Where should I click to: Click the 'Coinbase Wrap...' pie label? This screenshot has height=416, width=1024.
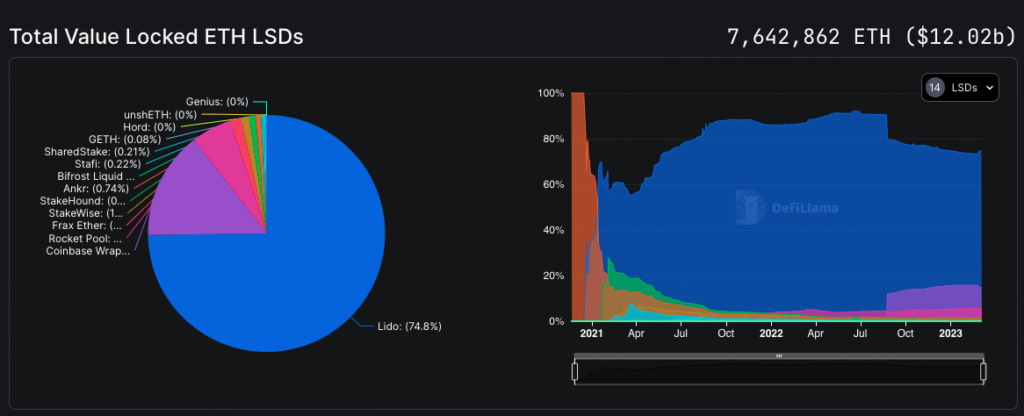click(88, 251)
